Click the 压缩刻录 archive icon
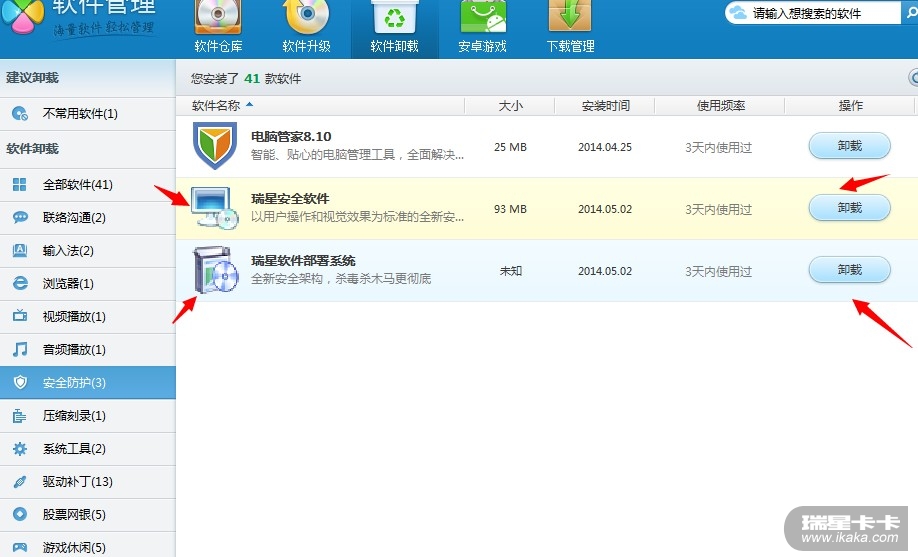Viewport: 918px width, 557px height. pyautogui.click(x=20, y=416)
